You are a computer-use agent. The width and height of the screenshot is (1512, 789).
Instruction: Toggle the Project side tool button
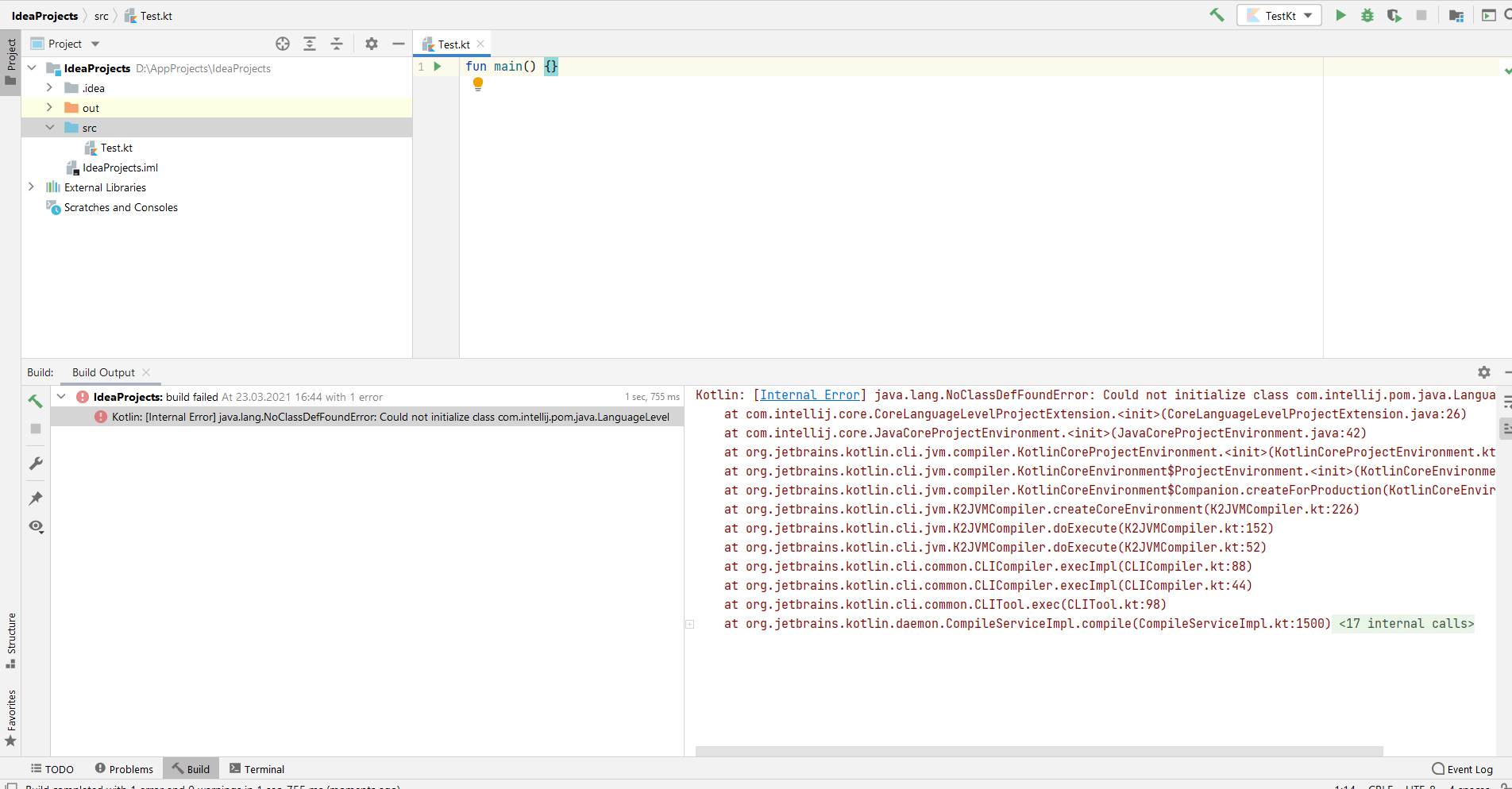pyautogui.click(x=10, y=63)
